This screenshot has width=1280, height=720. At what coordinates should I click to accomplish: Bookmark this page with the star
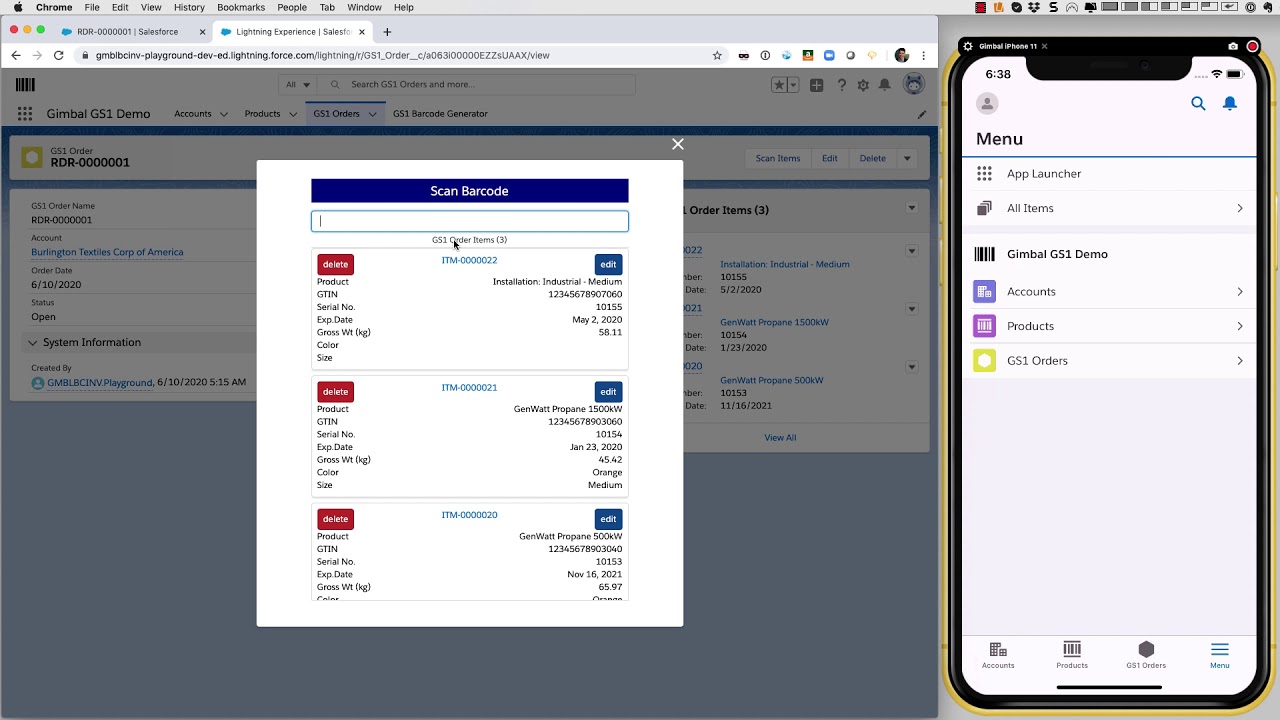click(x=717, y=56)
